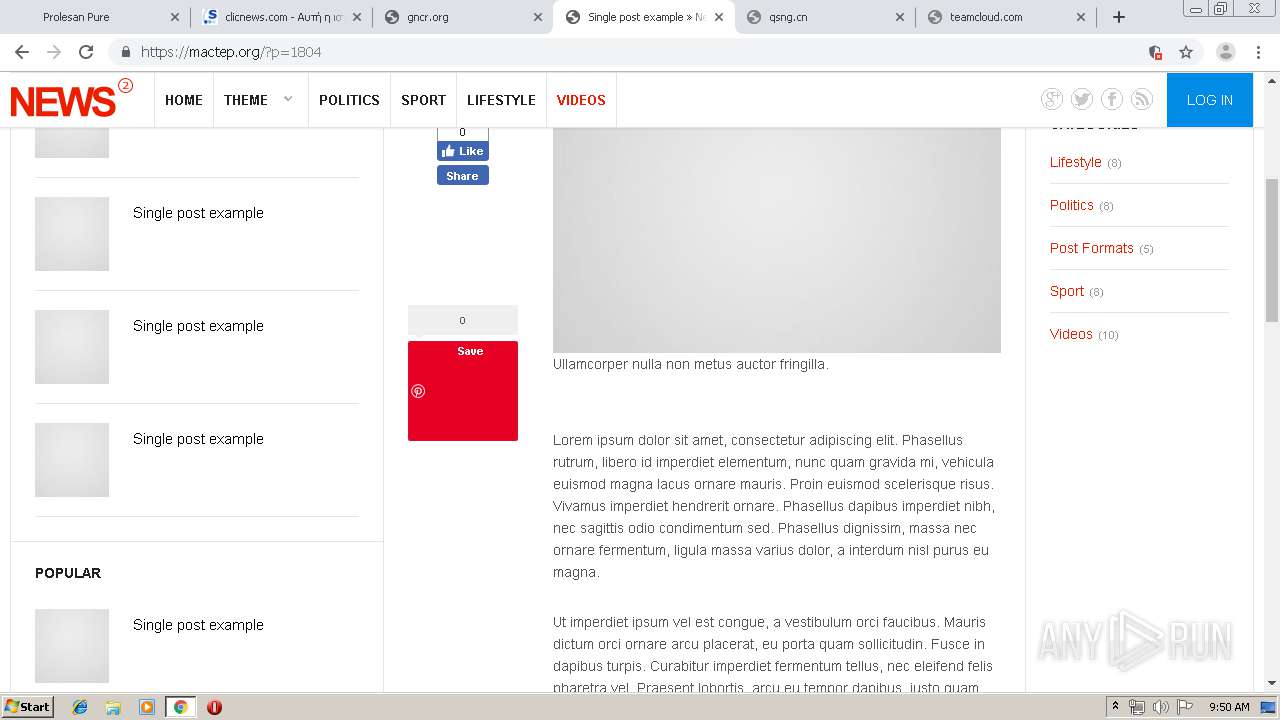Close the qsng.cn tab

(900, 17)
